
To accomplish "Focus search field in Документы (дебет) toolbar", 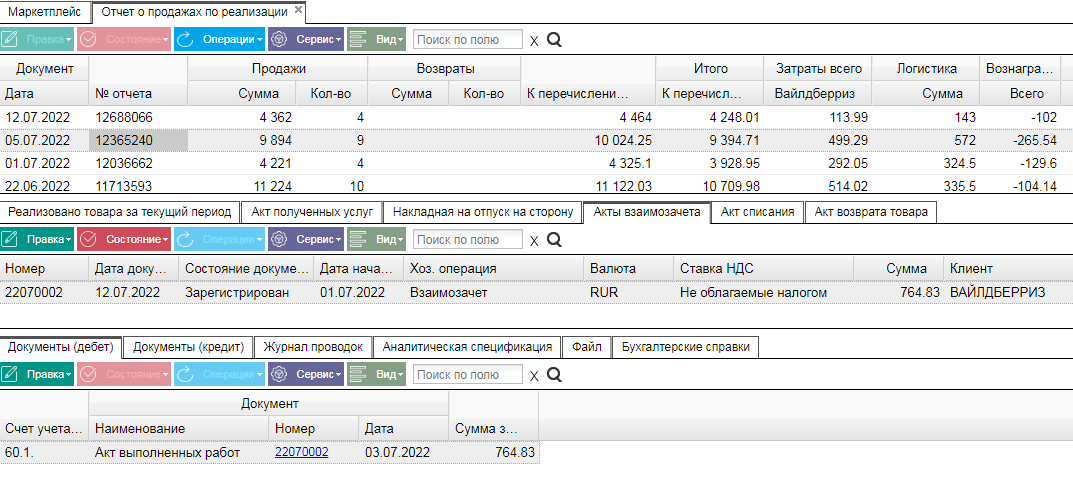I will (x=467, y=374).
